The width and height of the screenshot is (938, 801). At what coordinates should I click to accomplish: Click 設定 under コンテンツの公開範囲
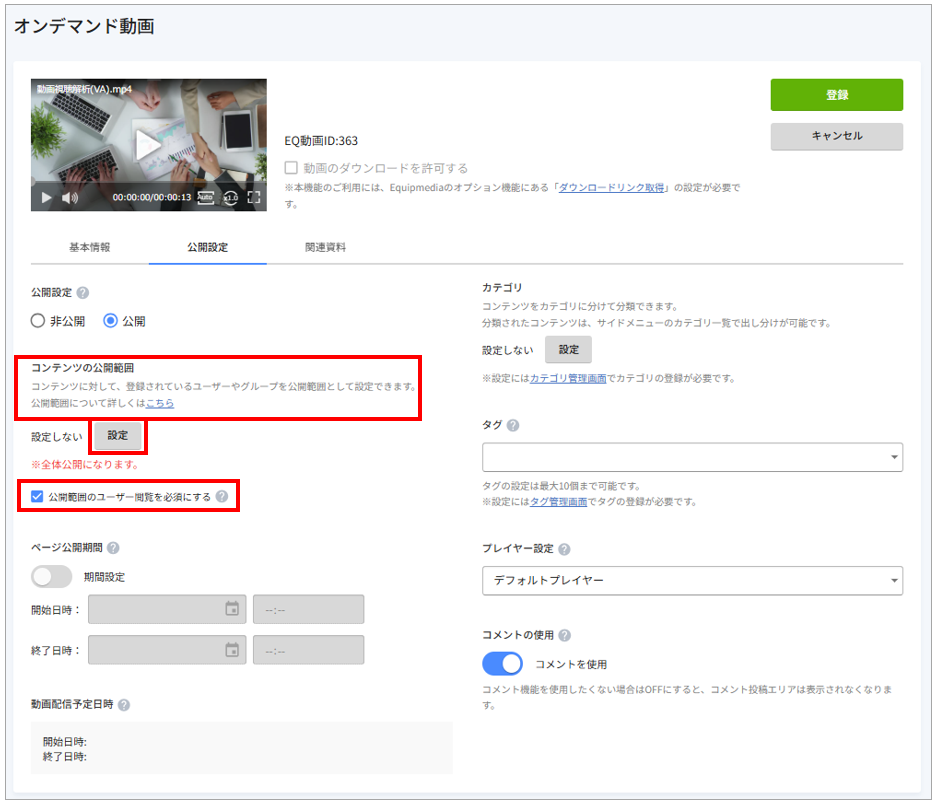pos(118,435)
